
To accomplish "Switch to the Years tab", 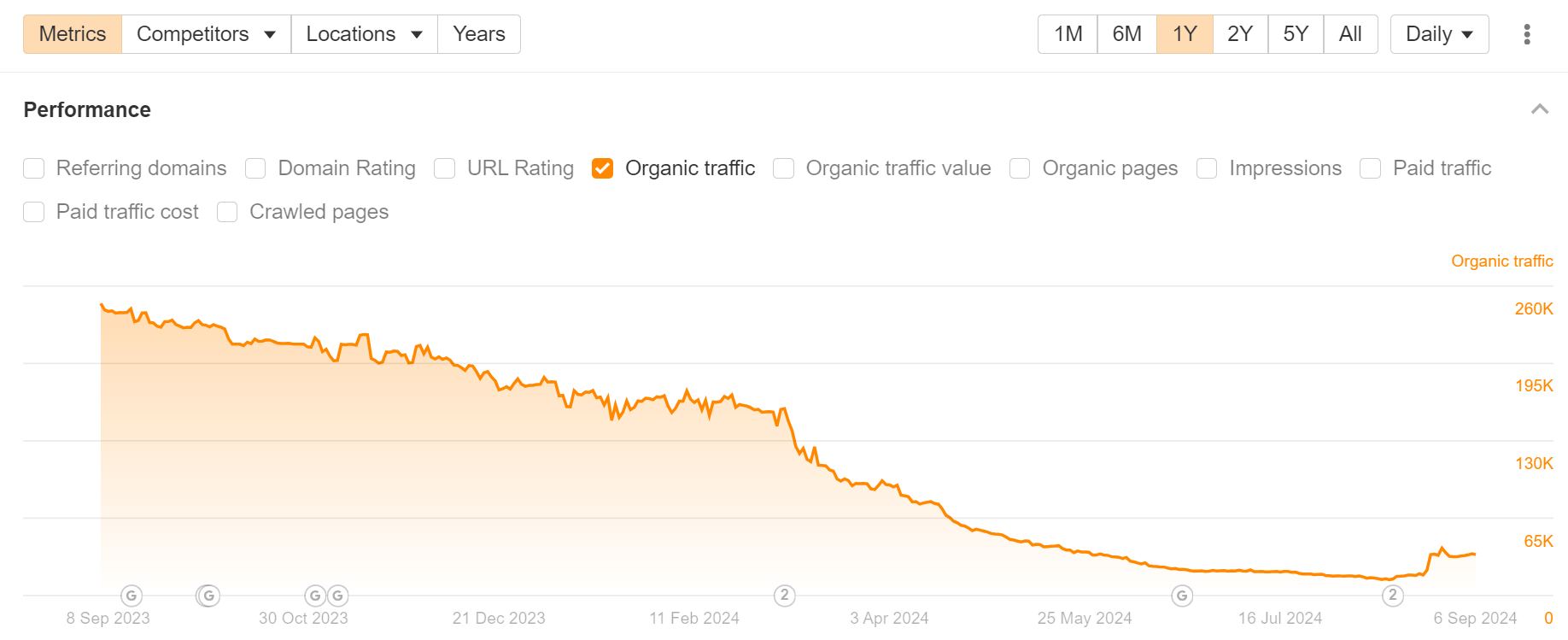I will (x=479, y=34).
